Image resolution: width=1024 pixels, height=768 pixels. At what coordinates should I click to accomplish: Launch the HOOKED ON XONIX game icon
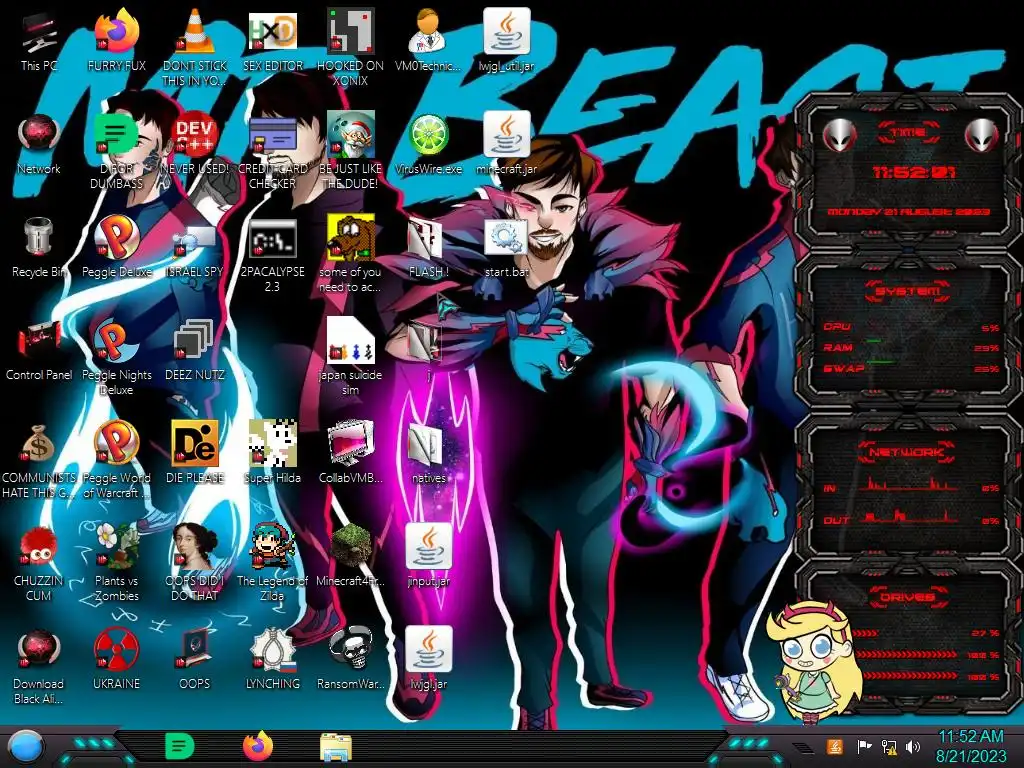(x=350, y=31)
